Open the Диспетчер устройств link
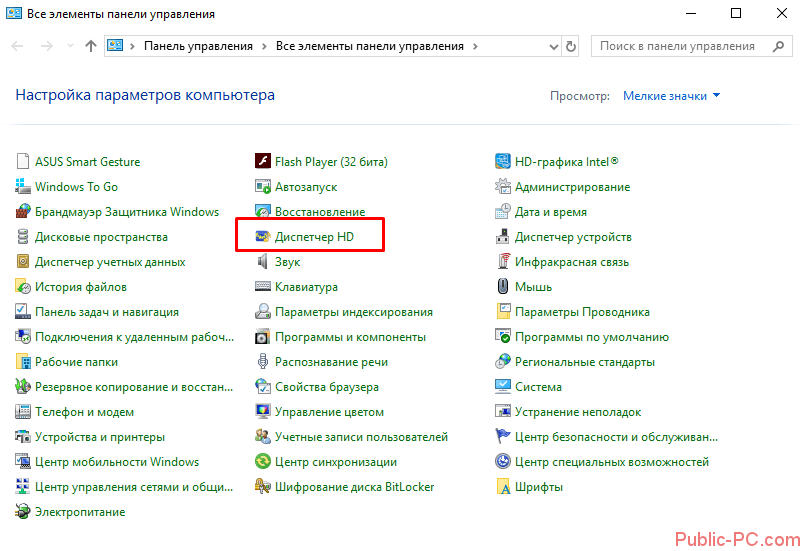The image size is (805, 551). [573, 237]
